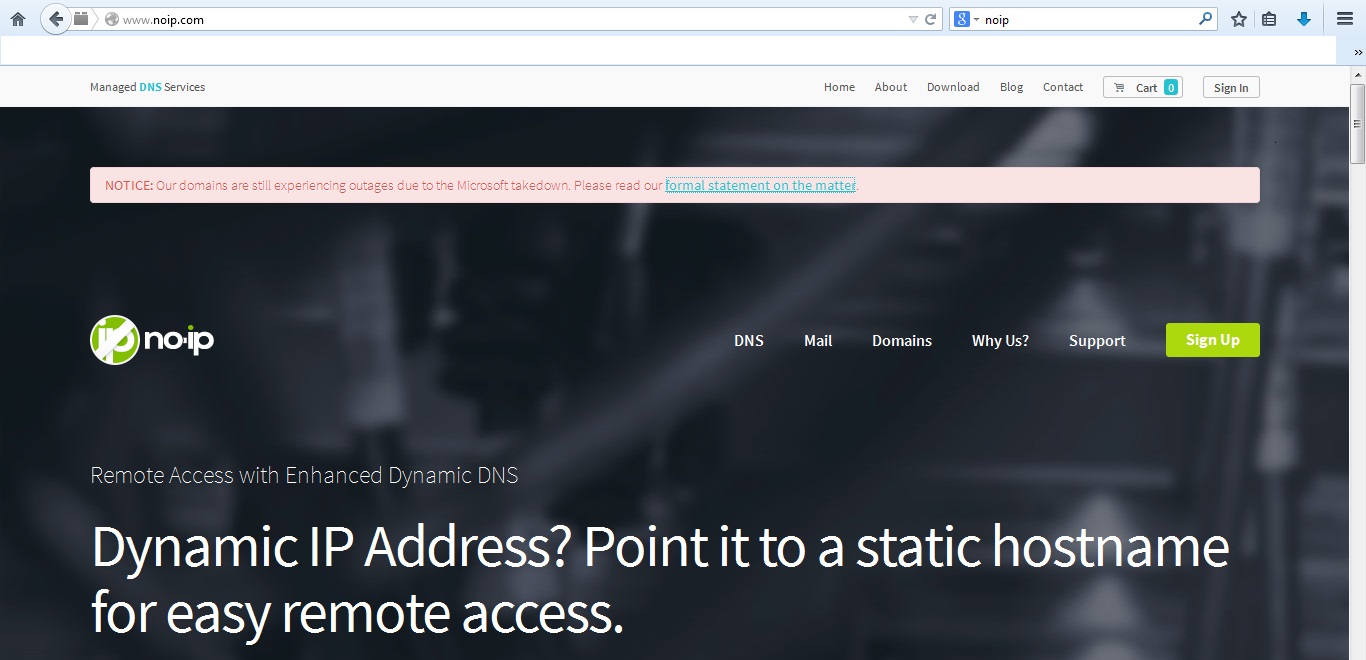Click the site identity globe icon
Image resolution: width=1366 pixels, height=660 pixels.
click(112, 19)
